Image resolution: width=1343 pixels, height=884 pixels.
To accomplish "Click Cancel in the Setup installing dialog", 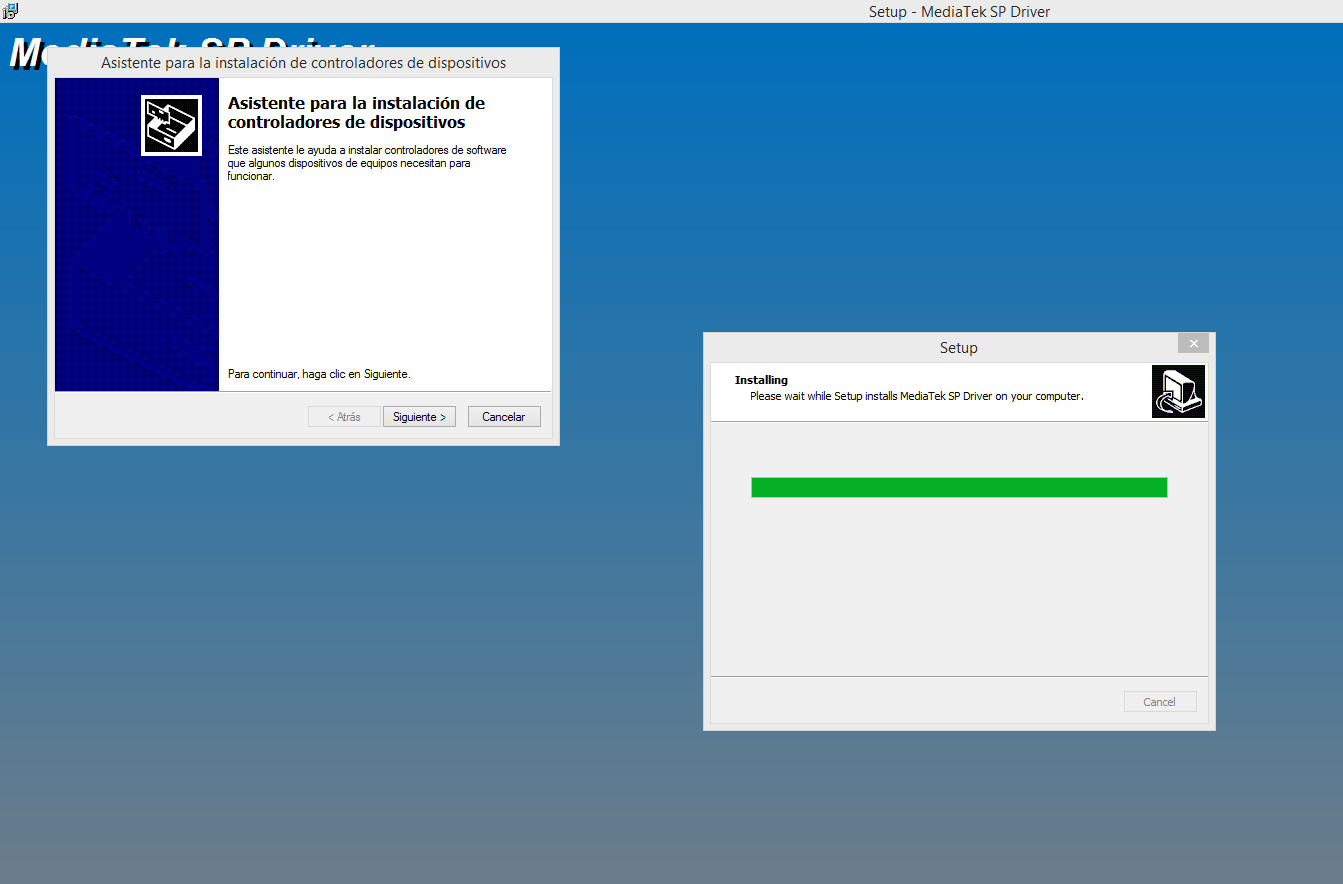I will click(1160, 702).
